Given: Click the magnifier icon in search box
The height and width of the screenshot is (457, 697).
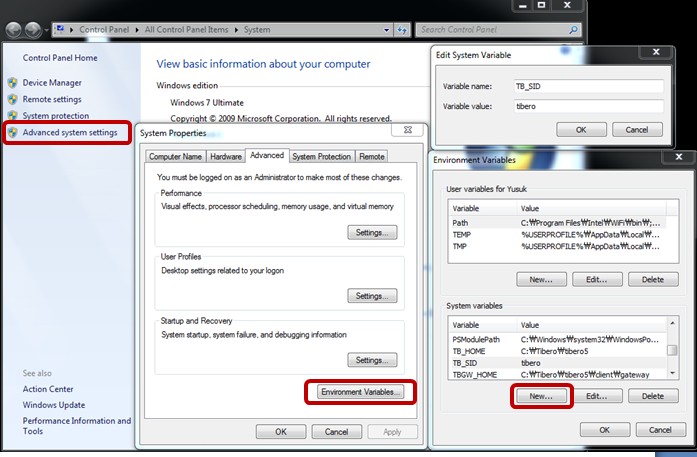Looking at the screenshot, I should [x=573, y=30].
